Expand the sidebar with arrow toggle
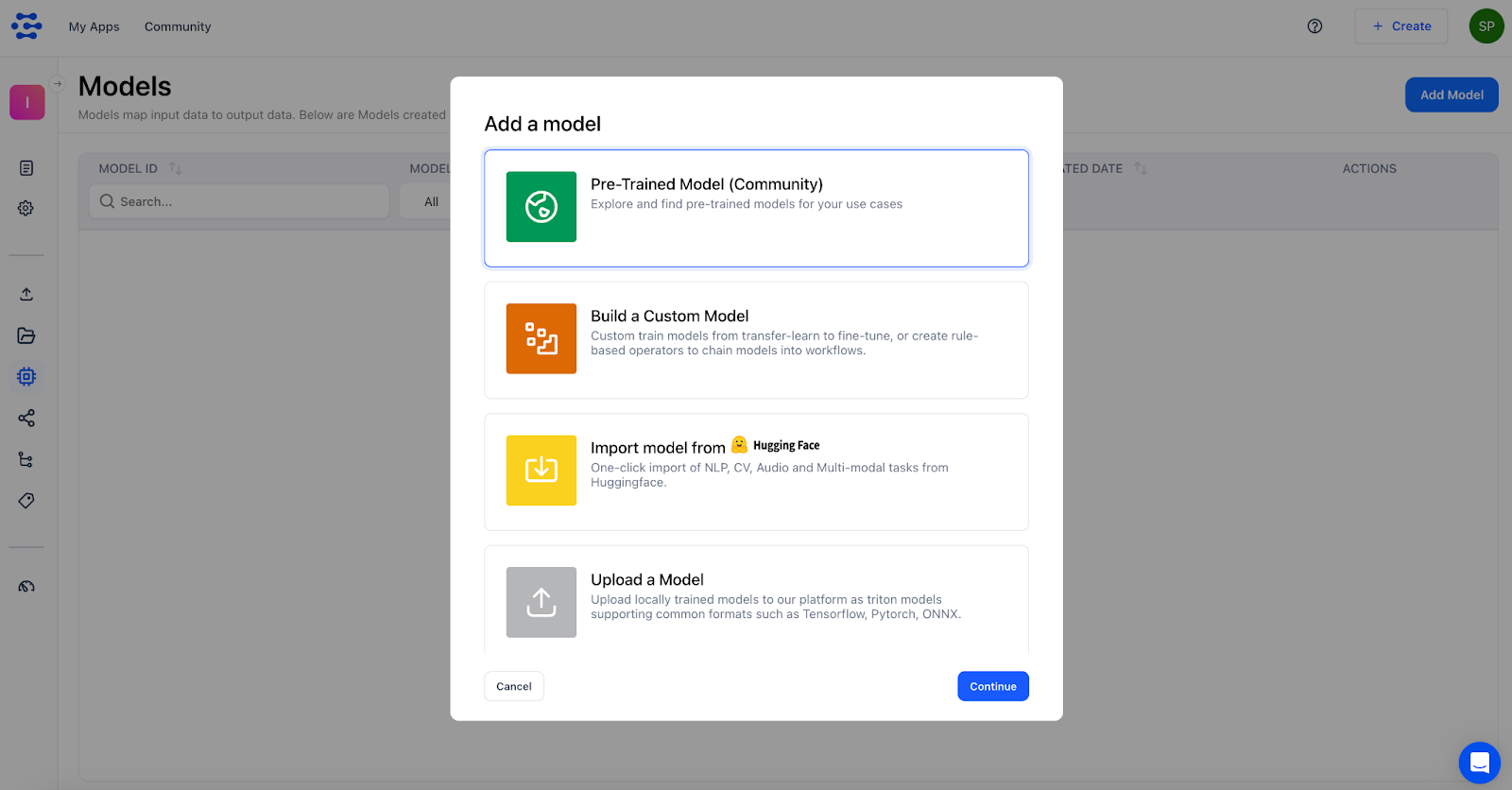1512x790 pixels. click(58, 84)
